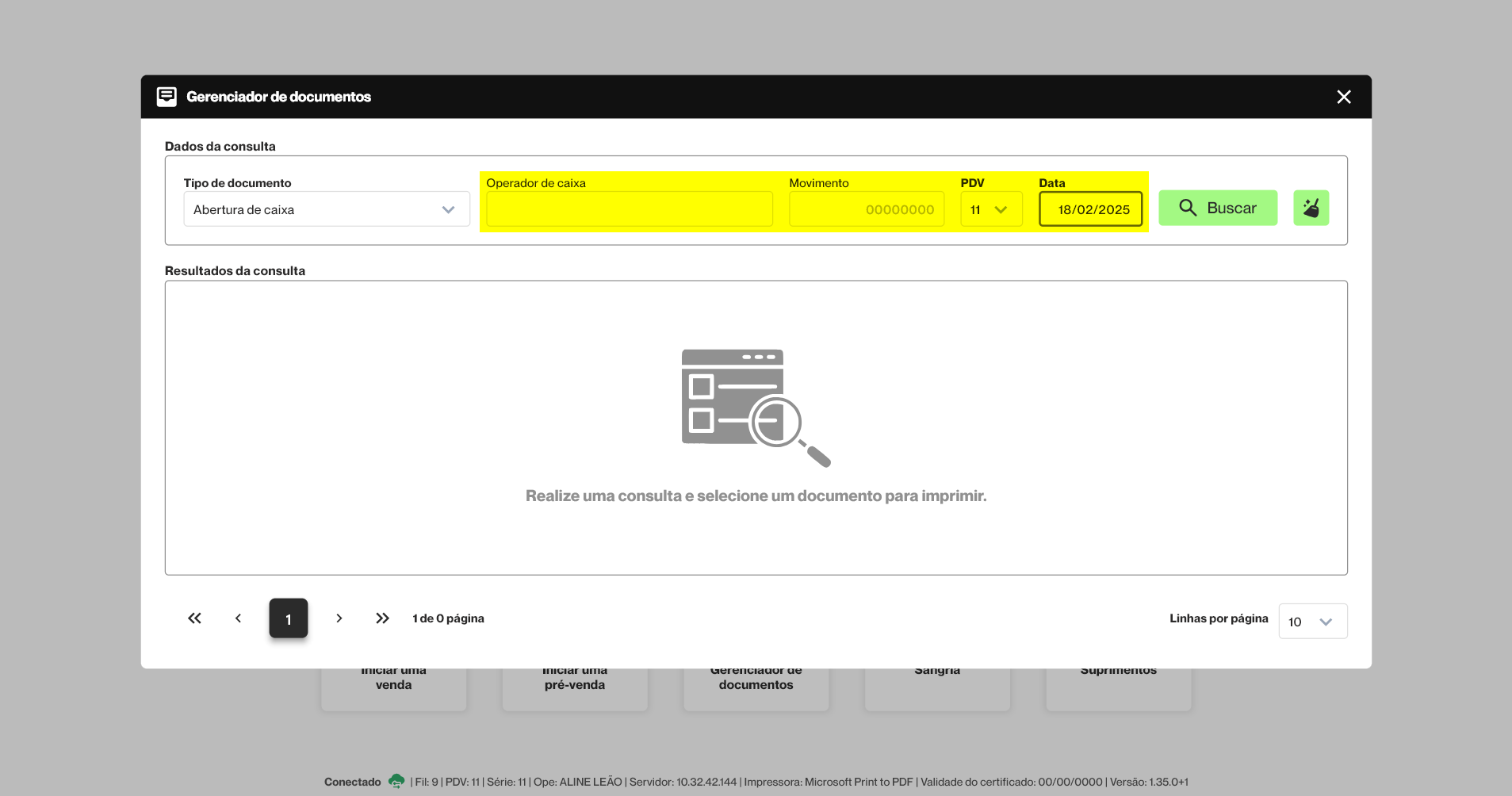The width and height of the screenshot is (1512, 796).
Task: Expand the PDV dropdown
Action: [x=990, y=209]
